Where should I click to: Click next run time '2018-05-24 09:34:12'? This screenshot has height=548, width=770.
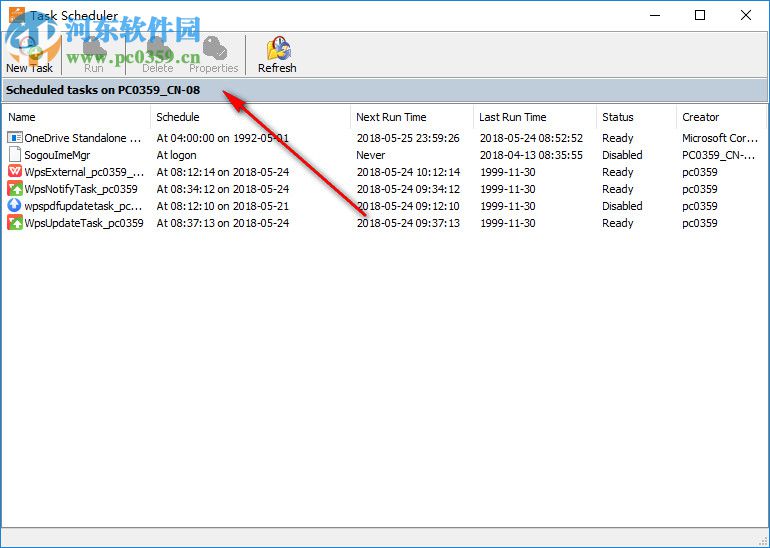[x=408, y=189]
